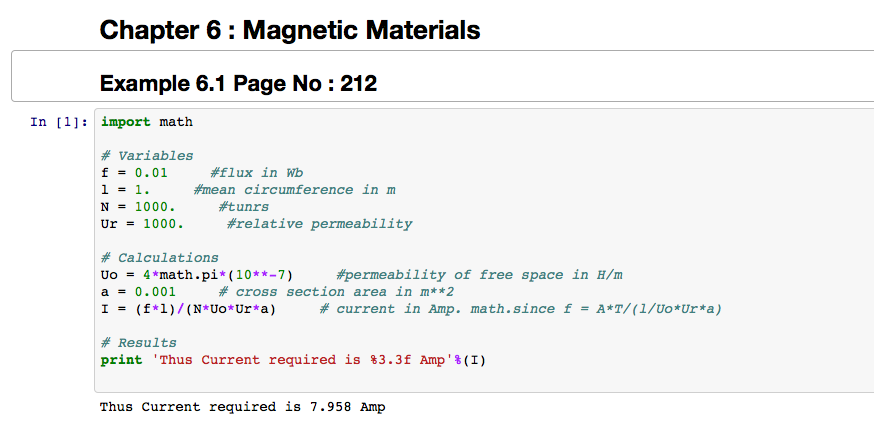874x432 pixels.
Task: Click the output text showing 7.958 Amp
Action: pos(242,407)
